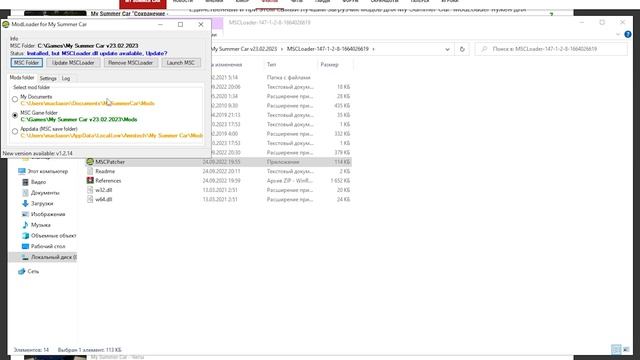The image size is (640, 360).
Task: Open Документы in navigation pane
Action: click(45, 193)
